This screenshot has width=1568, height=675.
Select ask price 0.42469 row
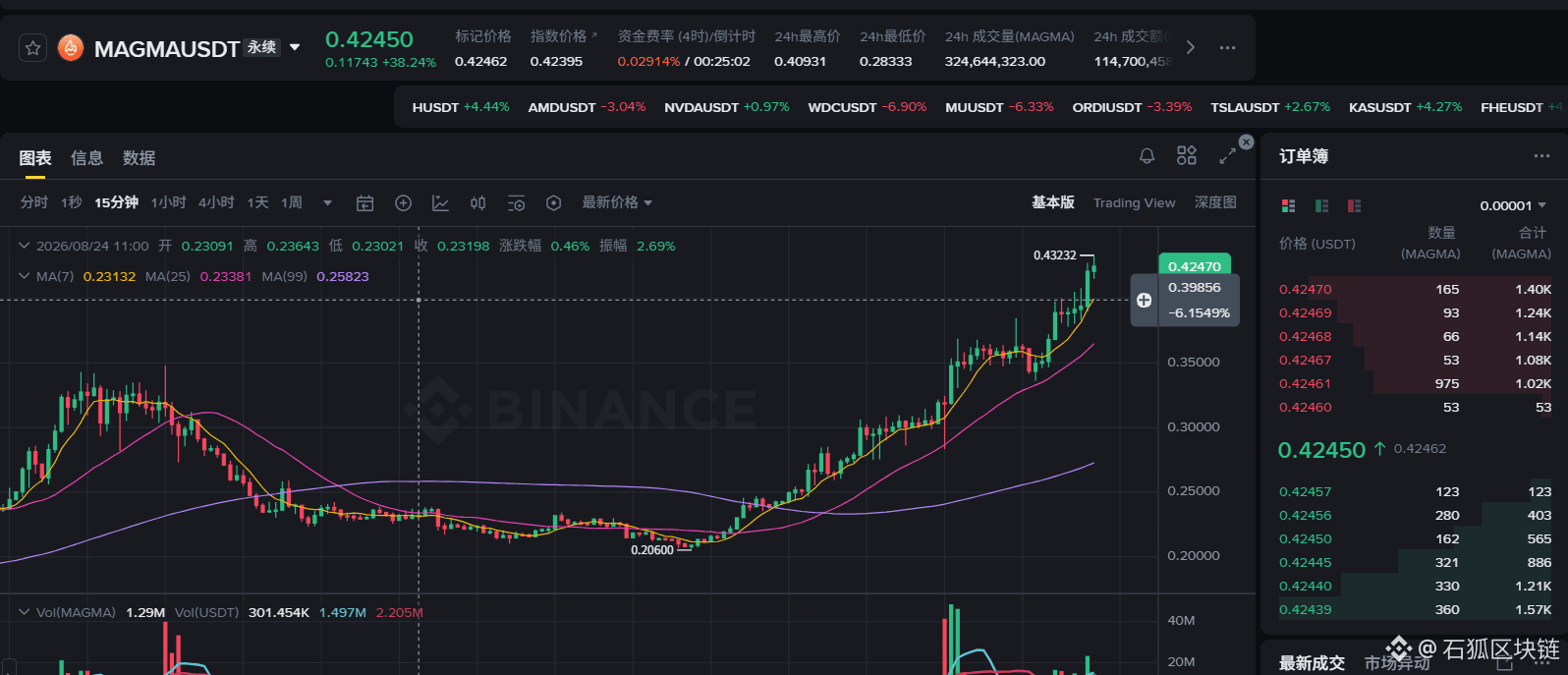pyautogui.click(x=1415, y=312)
